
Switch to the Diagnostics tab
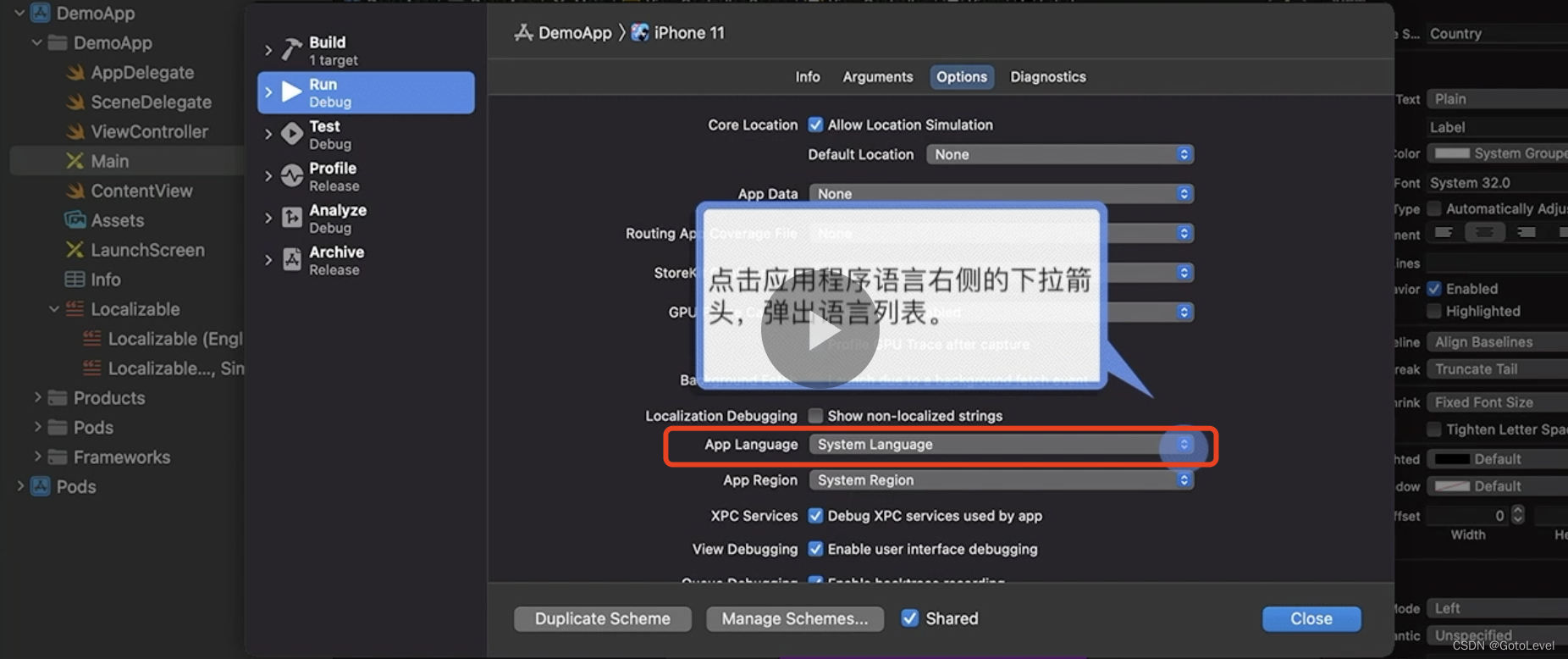coord(1048,77)
